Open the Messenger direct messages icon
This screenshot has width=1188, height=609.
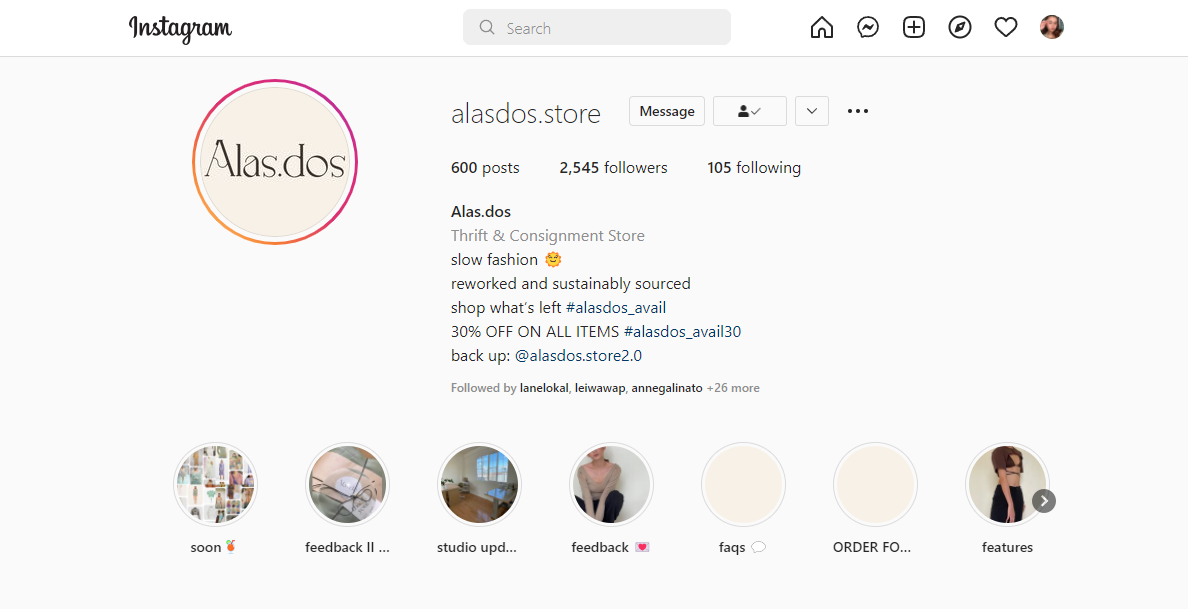click(868, 28)
